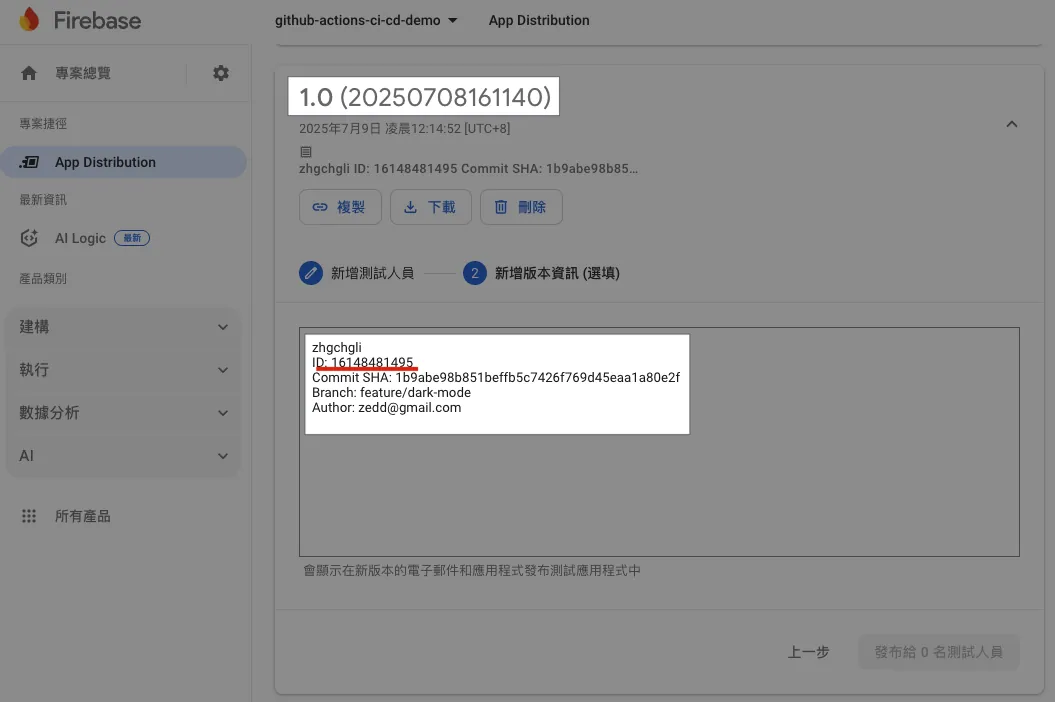The width and height of the screenshot is (1055, 702).
Task: Click the 複製 button
Action: (338, 207)
